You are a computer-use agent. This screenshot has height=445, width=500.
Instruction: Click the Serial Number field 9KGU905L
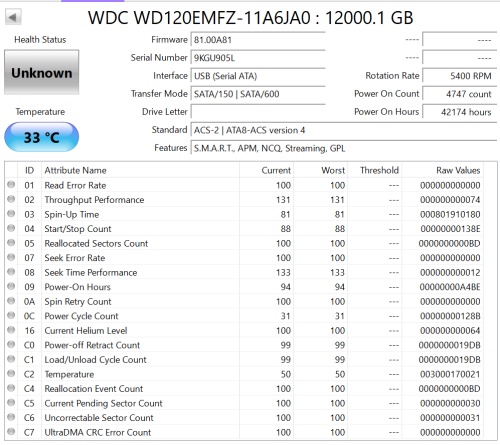(x=258, y=58)
